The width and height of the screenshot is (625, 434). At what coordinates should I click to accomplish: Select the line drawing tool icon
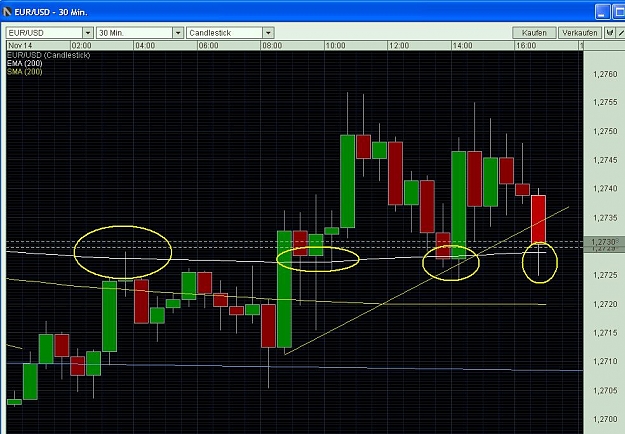point(621,33)
